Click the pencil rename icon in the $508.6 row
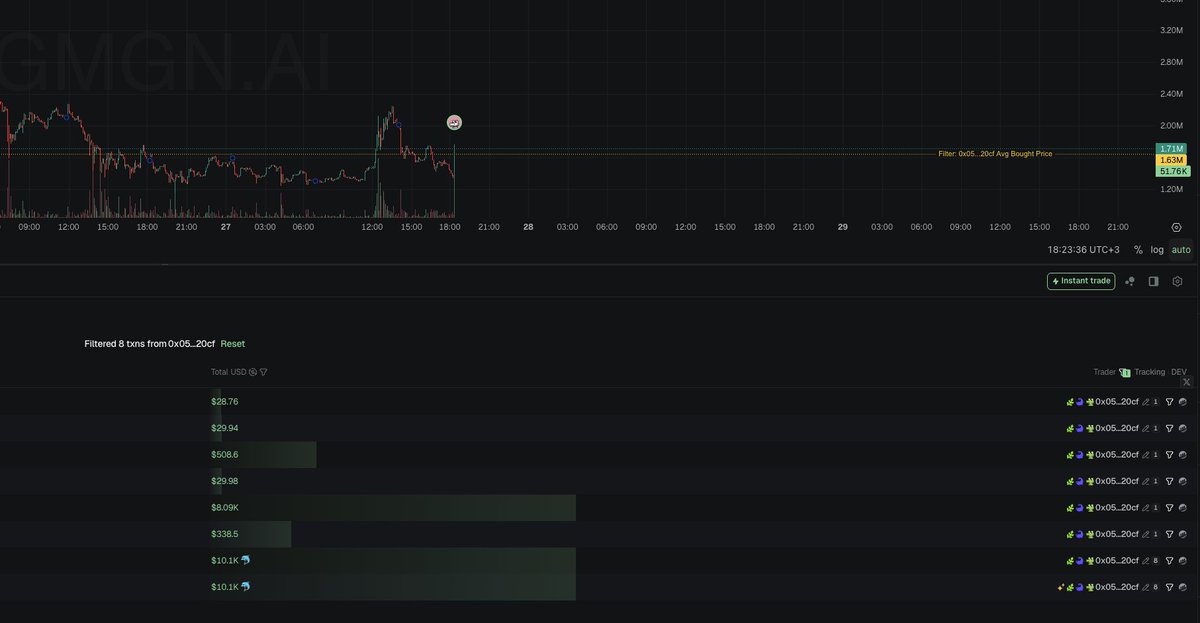Image resolution: width=1200 pixels, height=623 pixels. coord(1146,455)
